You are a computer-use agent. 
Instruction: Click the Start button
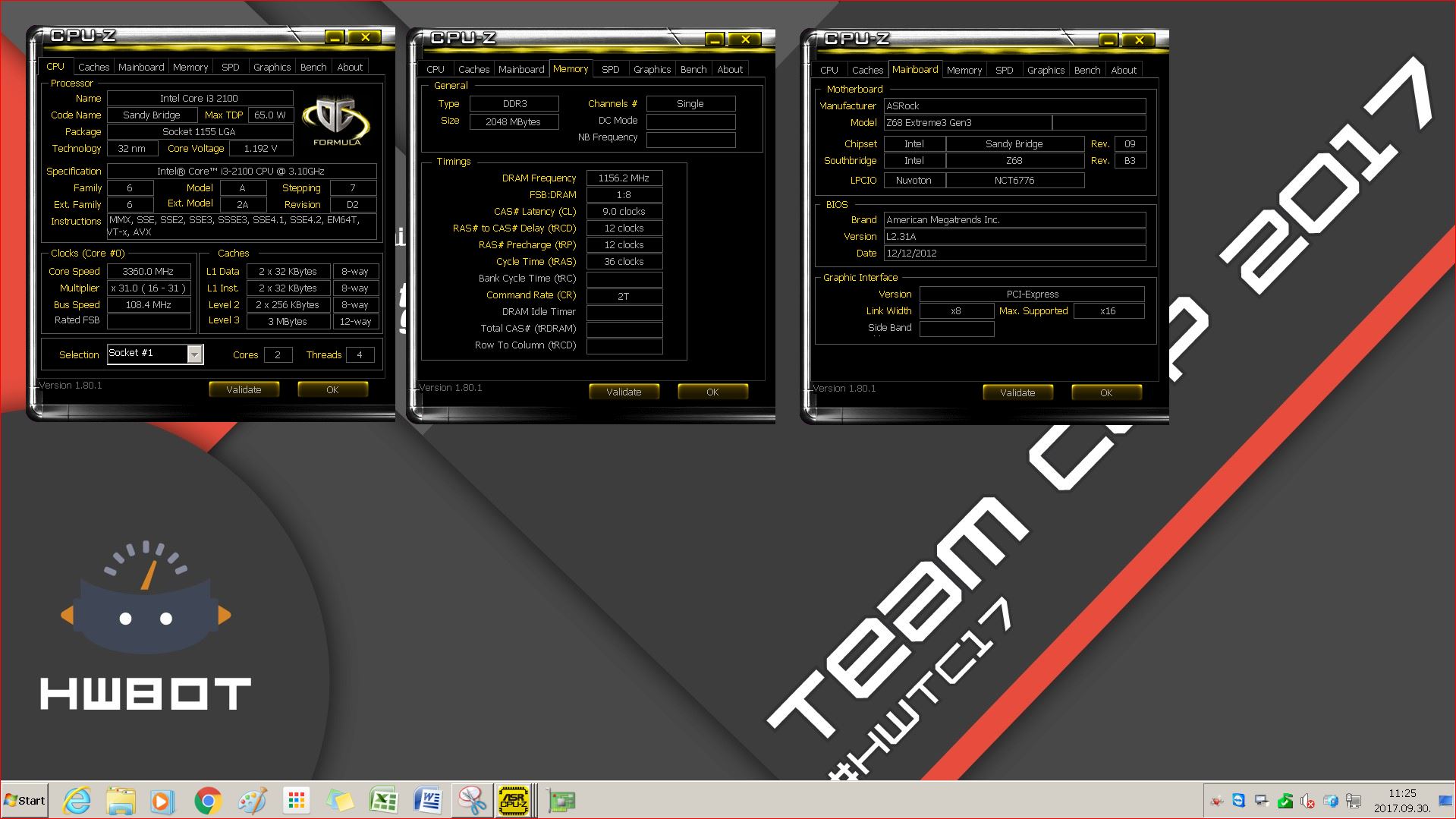[x=25, y=801]
